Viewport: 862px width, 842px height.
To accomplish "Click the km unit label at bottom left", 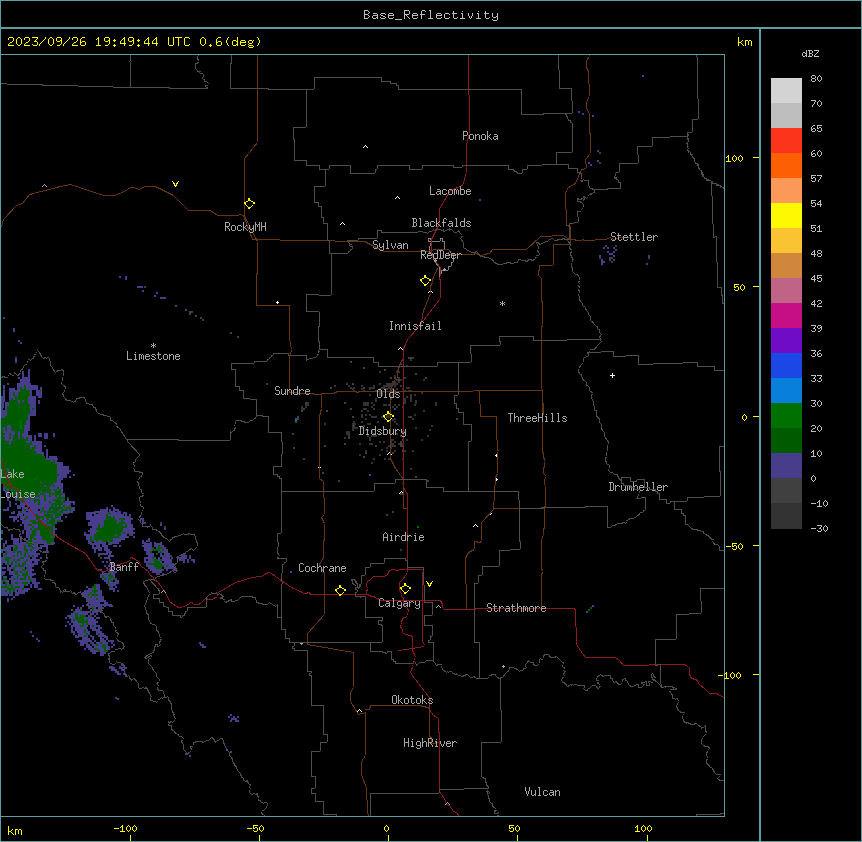I will coord(15,830).
